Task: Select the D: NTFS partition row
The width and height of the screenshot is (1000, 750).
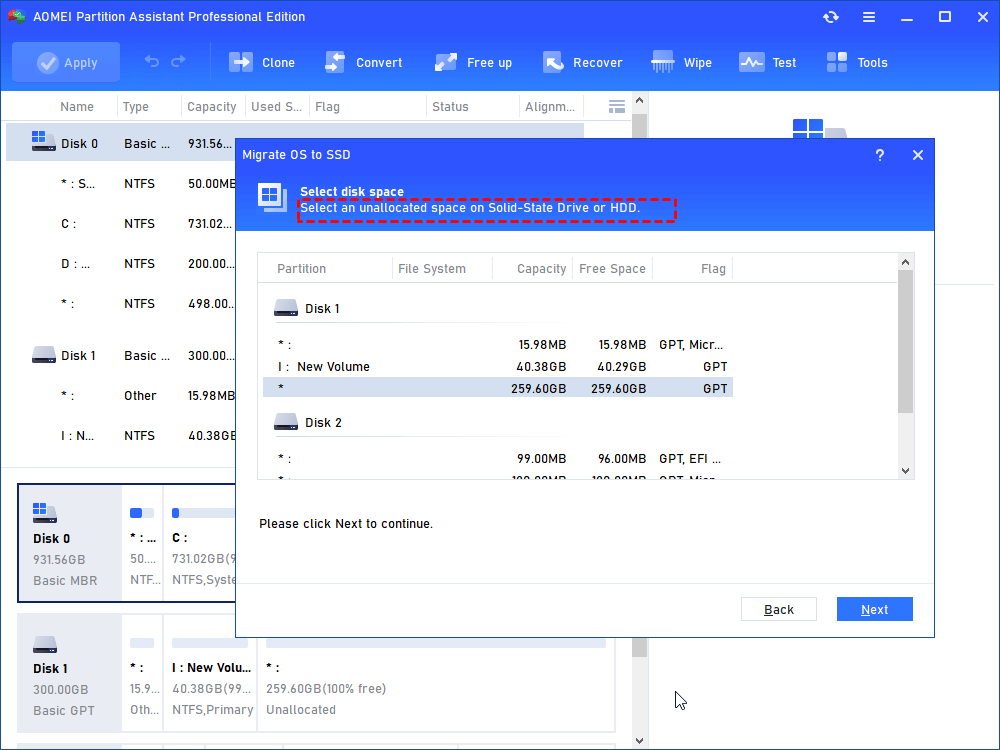Action: [121, 263]
